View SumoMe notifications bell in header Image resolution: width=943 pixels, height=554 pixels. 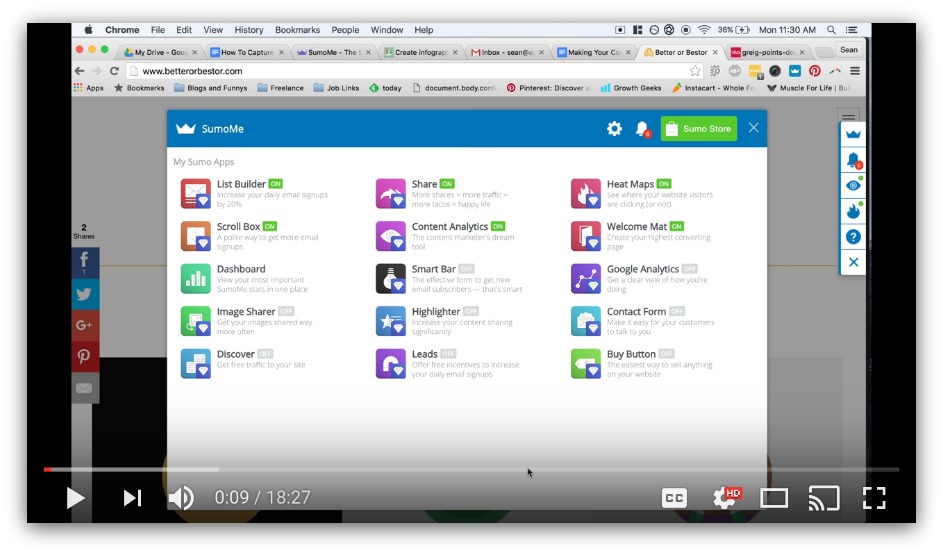pos(642,129)
